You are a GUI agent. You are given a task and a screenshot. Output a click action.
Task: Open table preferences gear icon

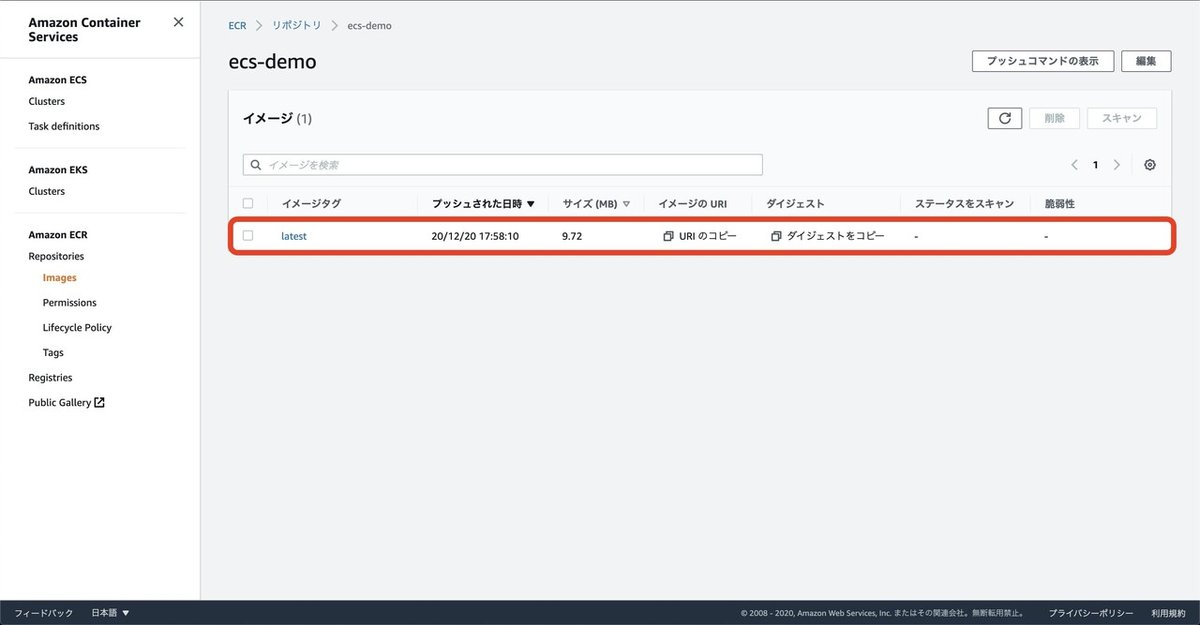point(1150,165)
